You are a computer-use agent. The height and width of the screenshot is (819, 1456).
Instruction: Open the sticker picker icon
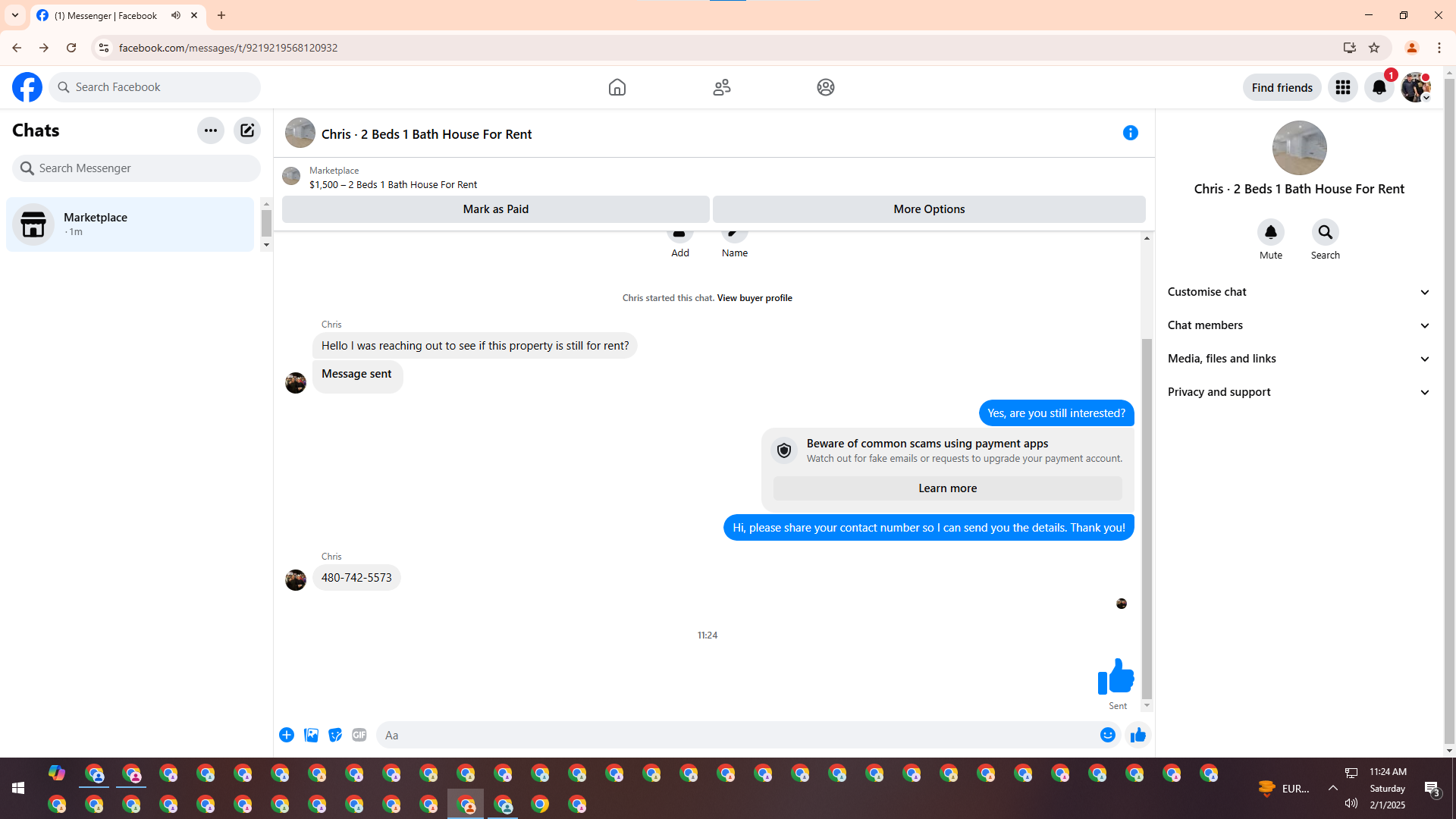point(335,735)
